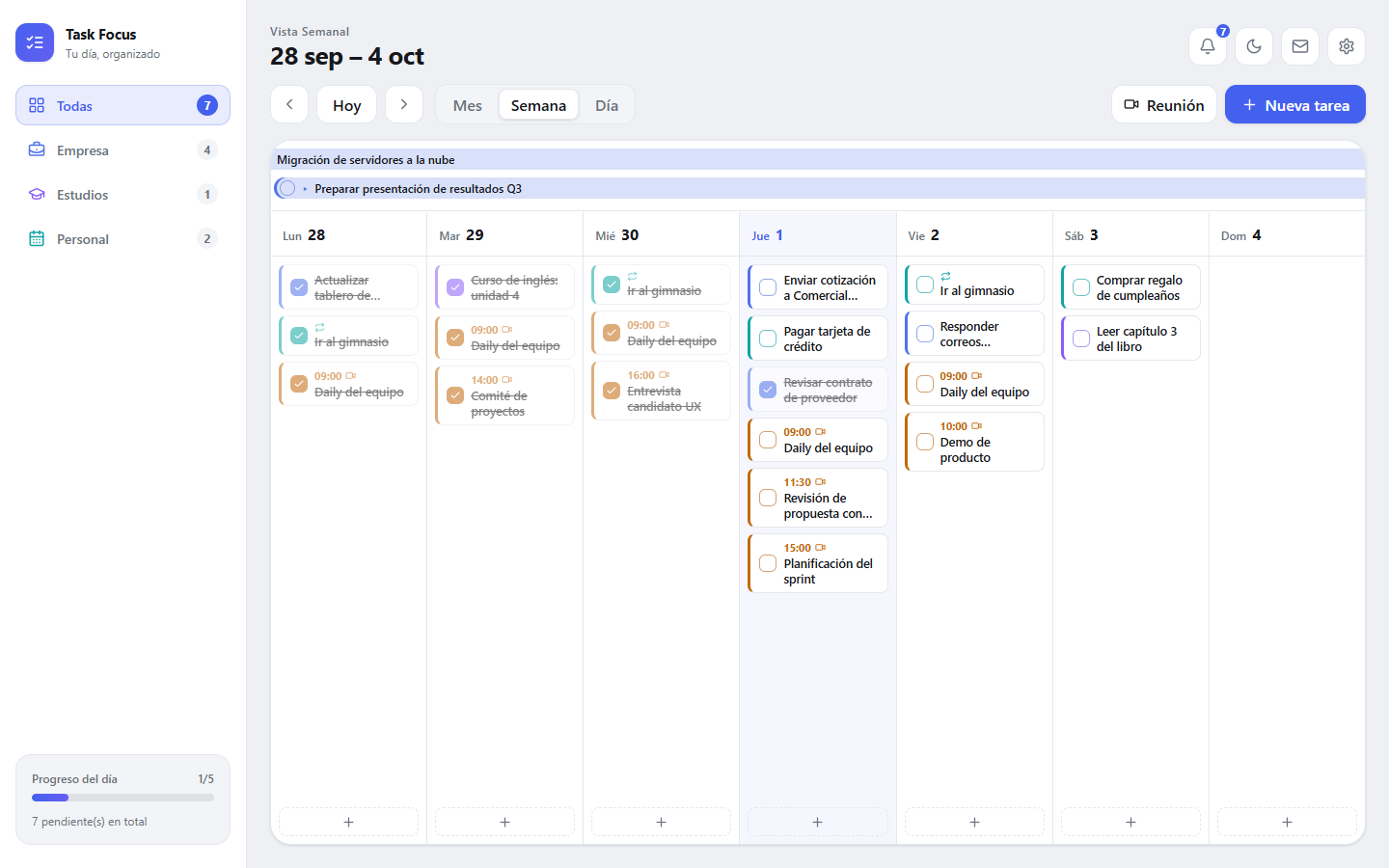Click plus icon under Mar 29 column
This screenshot has width=1389, height=868.
tap(504, 822)
